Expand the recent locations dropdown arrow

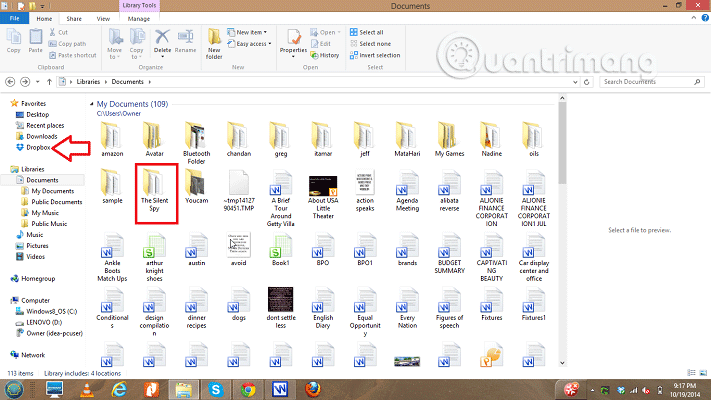coord(38,82)
